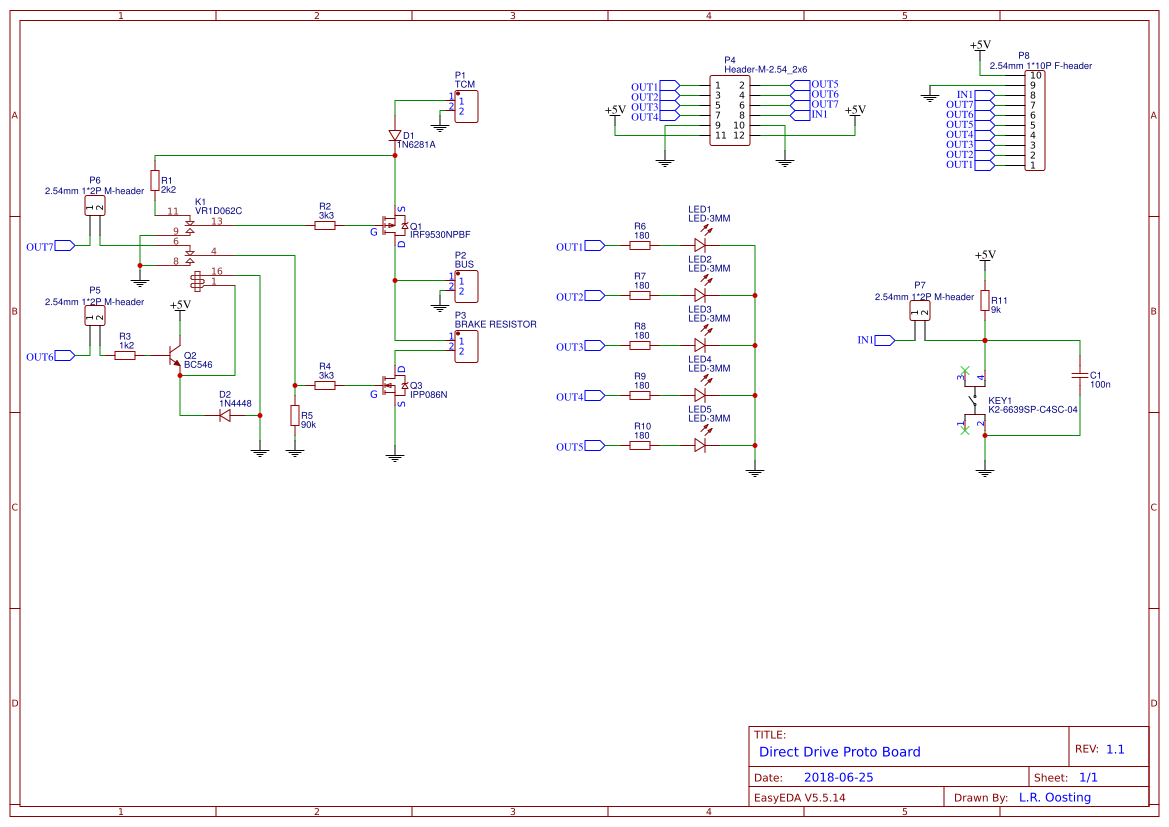The height and width of the screenshot is (827, 1169).
Task: Click the L.R. Oosting drawn-by text
Action: click(1055, 797)
